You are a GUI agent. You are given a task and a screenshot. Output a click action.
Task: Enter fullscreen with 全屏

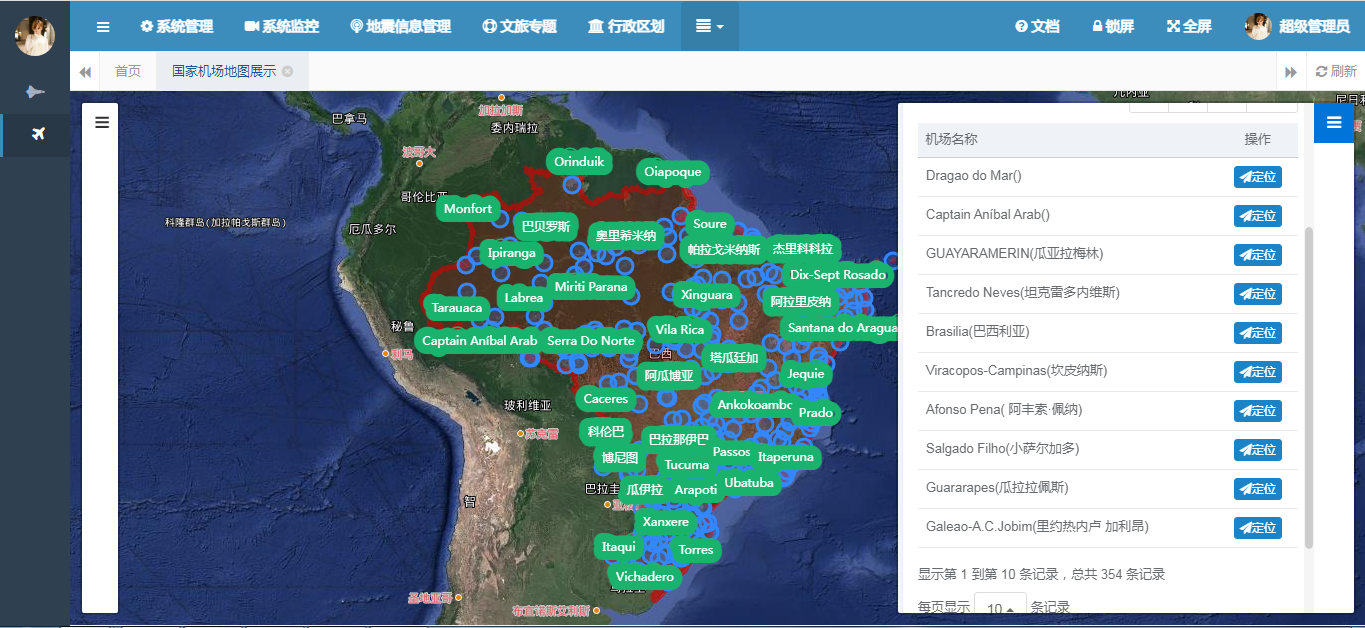point(1189,27)
